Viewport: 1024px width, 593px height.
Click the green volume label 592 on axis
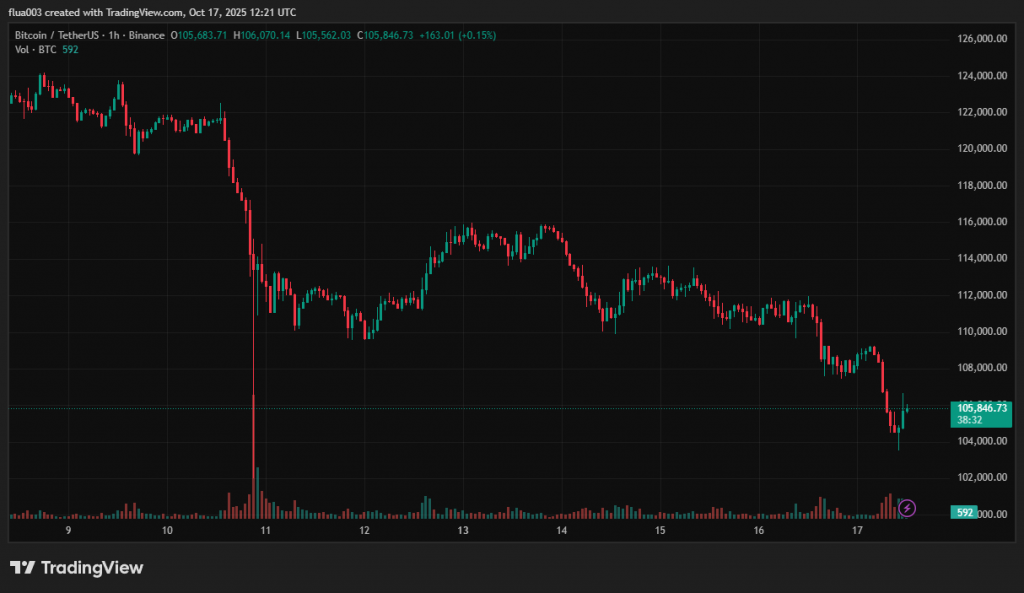(966, 513)
